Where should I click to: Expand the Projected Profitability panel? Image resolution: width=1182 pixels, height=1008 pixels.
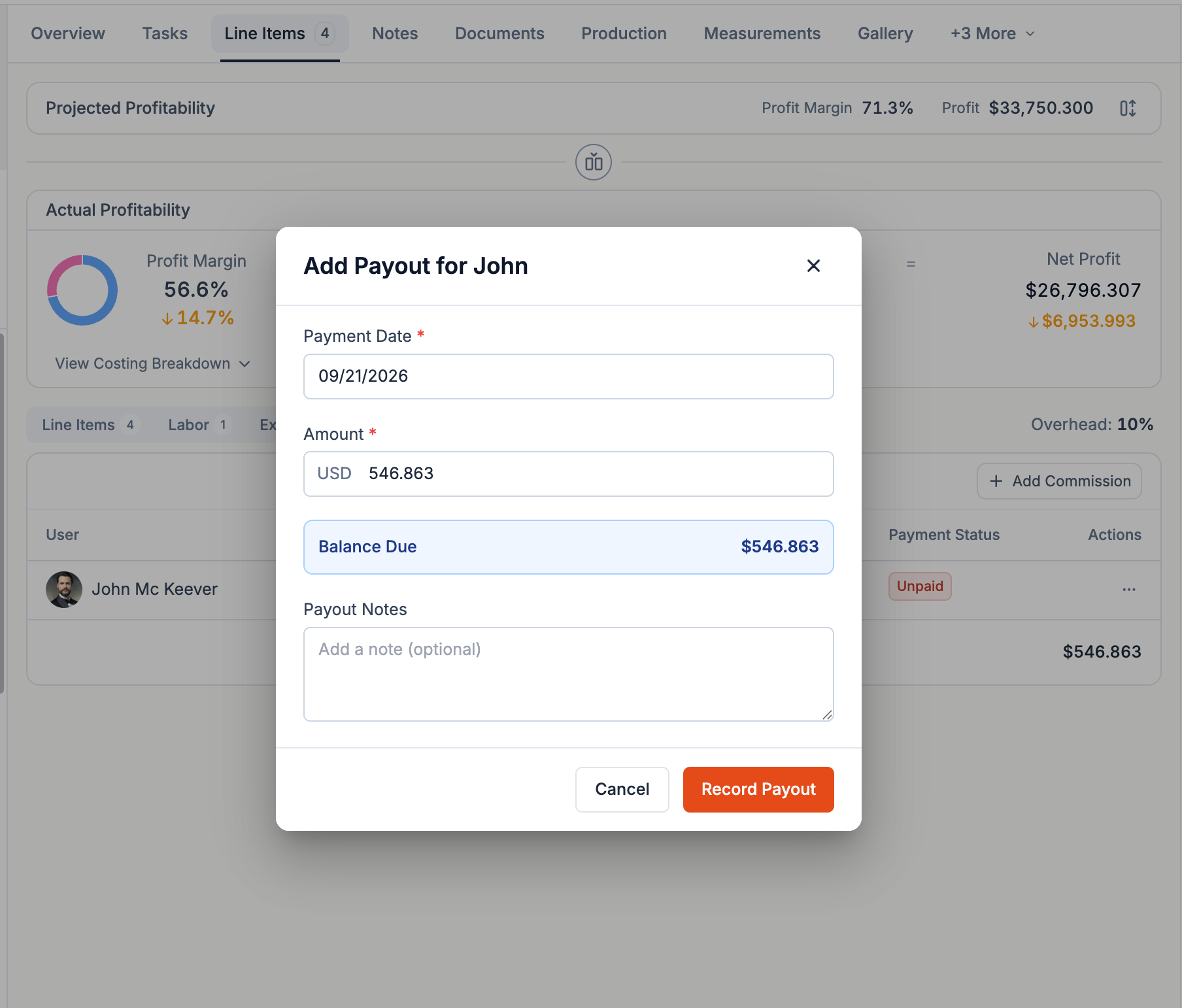[x=1128, y=108]
